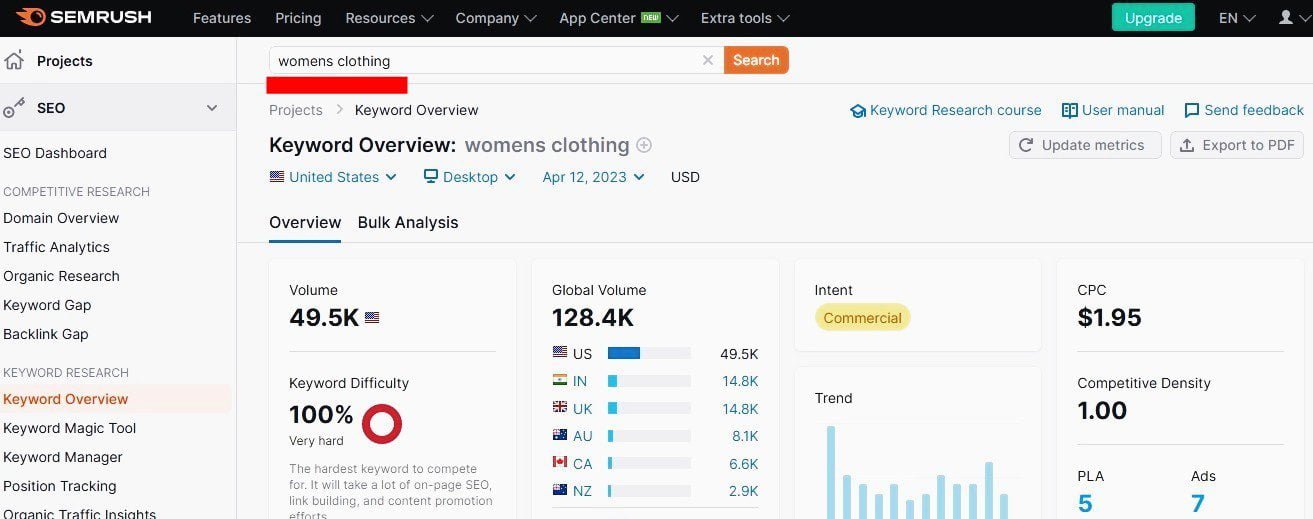Collapse the SEO sidebar section
The image size is (1313, 519).
pyautogui.click(x=212, y=108)
